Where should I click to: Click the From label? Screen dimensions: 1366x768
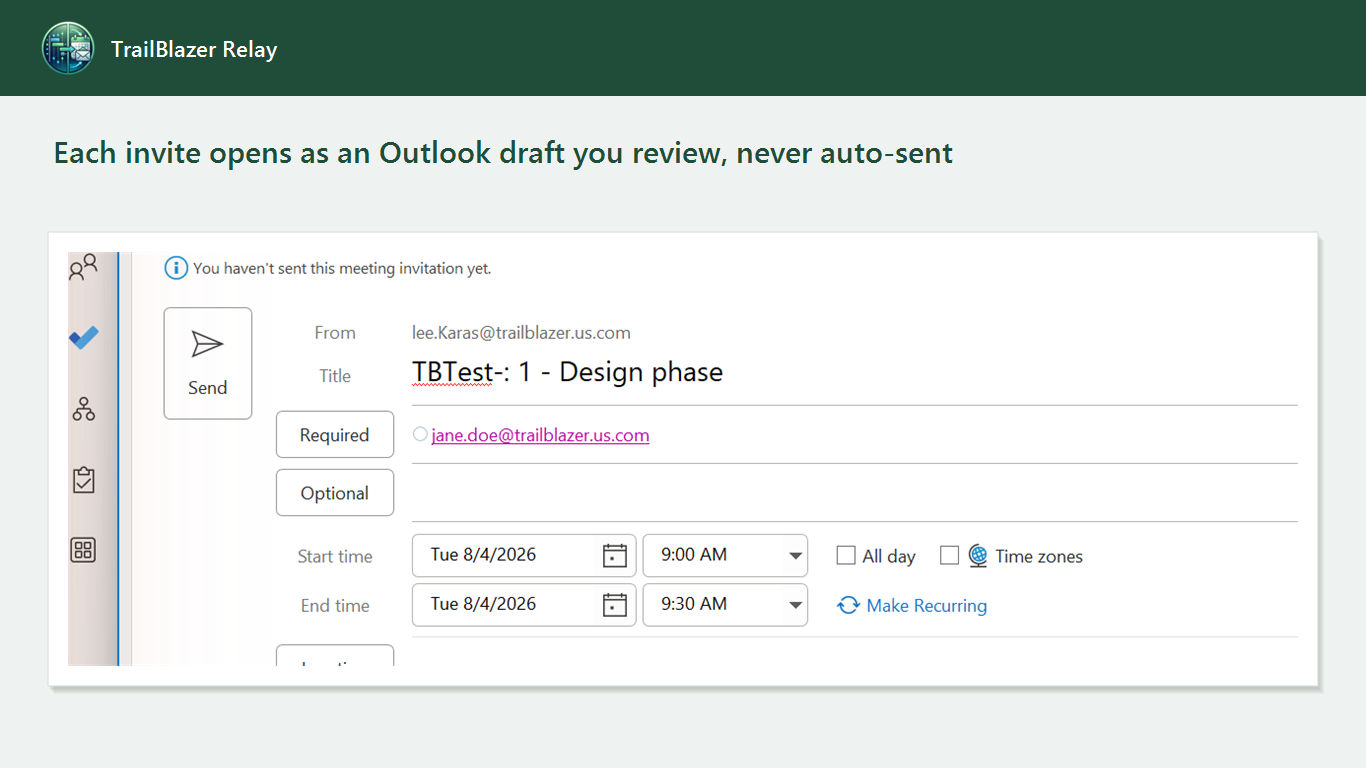click(335, 333)
